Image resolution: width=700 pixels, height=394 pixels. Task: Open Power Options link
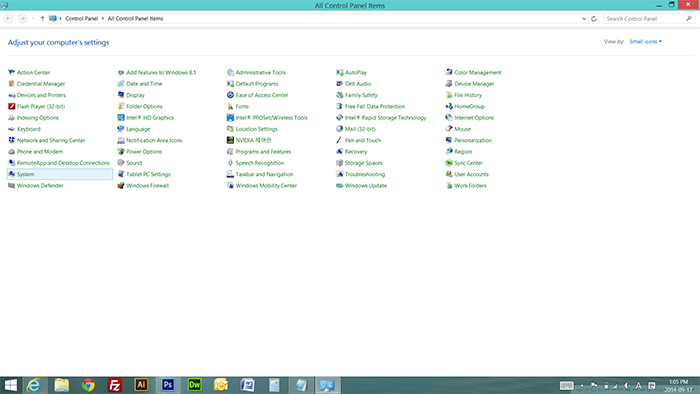[x=144, y=152]
